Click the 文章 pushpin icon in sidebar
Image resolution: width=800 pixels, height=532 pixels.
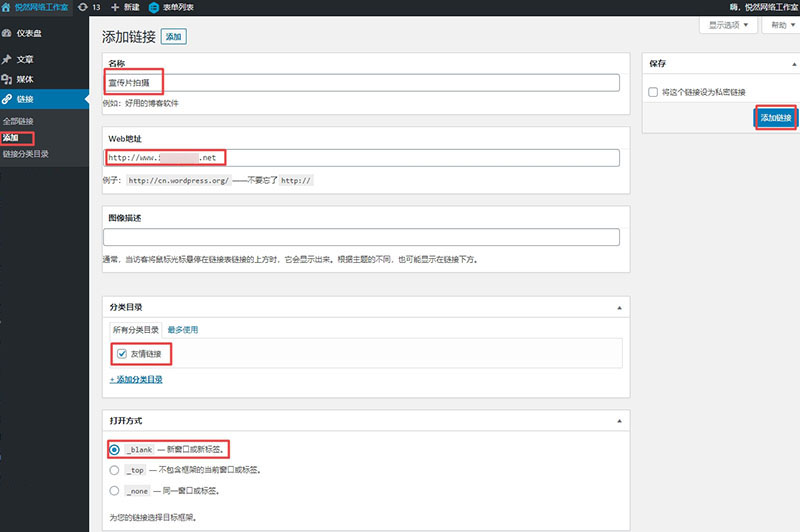click(8, 59)
